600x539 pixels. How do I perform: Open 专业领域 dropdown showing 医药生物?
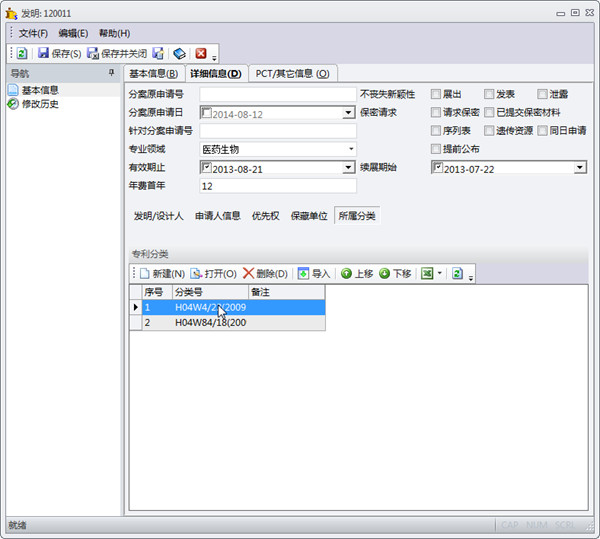351,149
